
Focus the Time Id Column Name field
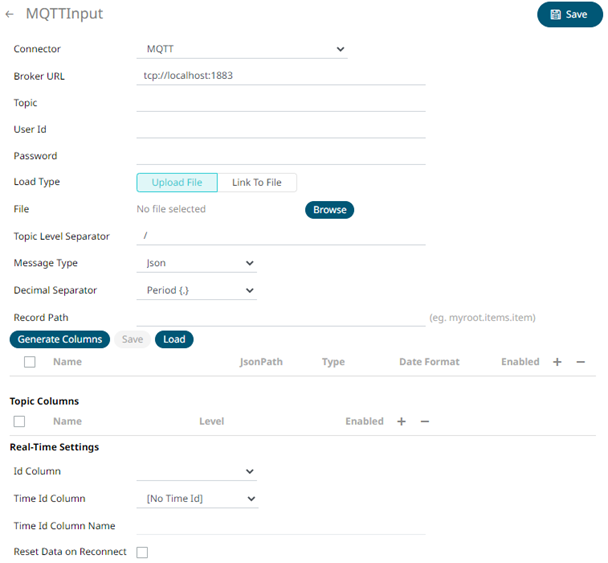point(281,526)
